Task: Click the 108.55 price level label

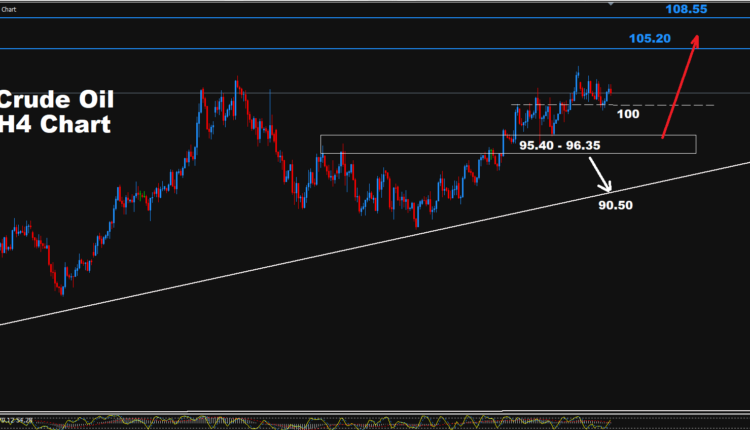Action: (686, 9)
